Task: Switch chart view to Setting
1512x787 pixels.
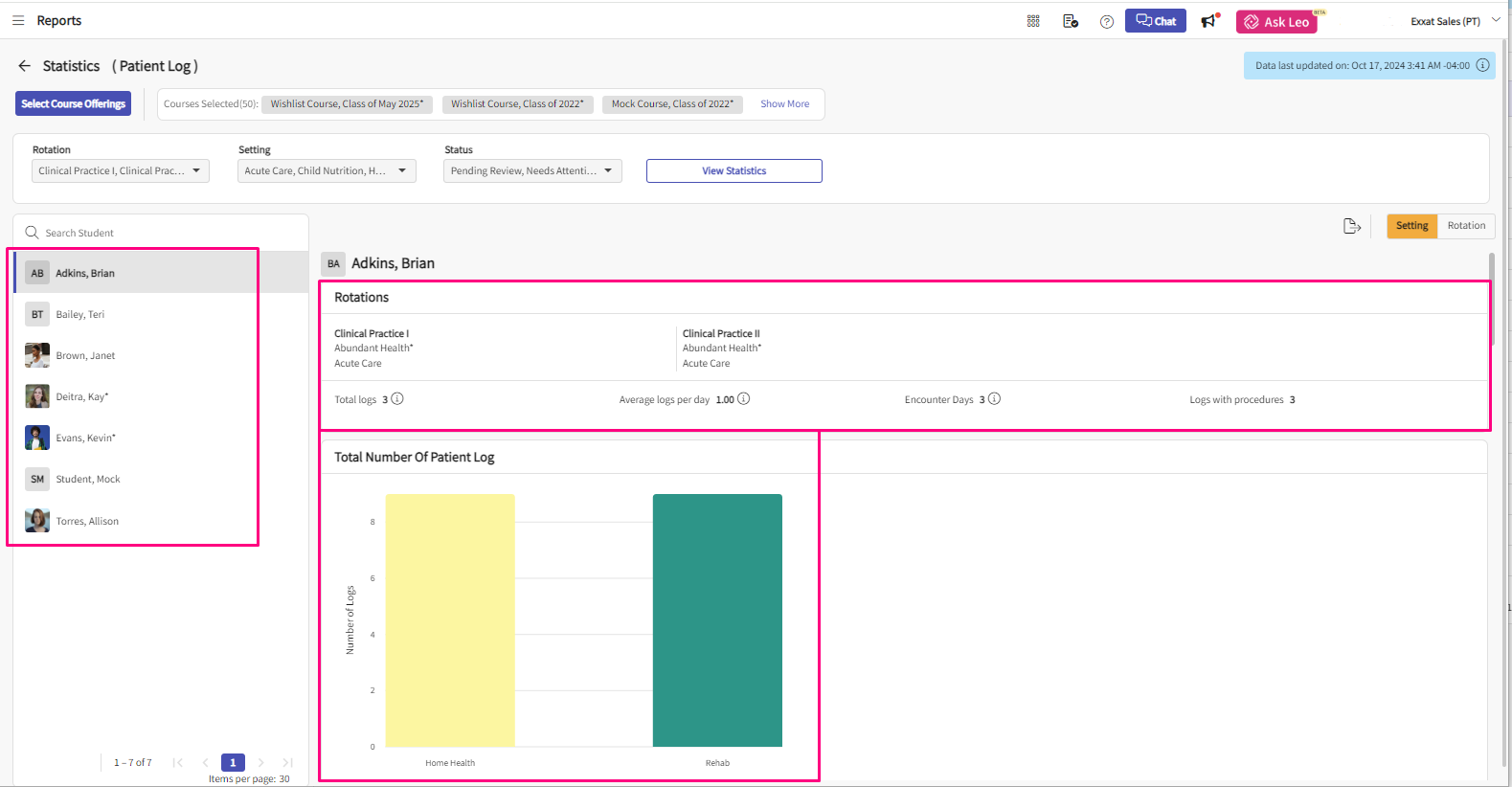Action: coord(1411,226)
